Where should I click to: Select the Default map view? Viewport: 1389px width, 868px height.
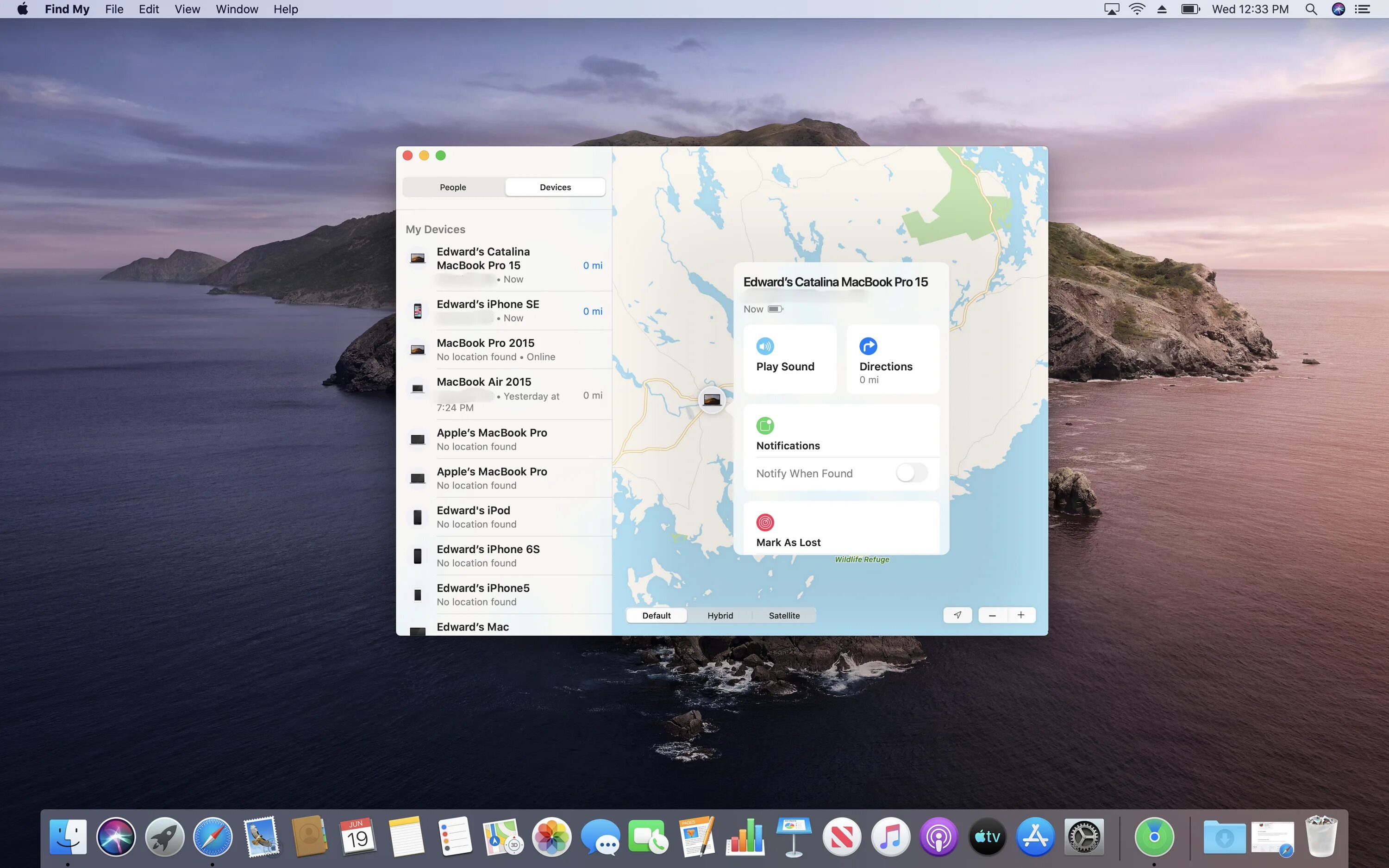[656, 615]
